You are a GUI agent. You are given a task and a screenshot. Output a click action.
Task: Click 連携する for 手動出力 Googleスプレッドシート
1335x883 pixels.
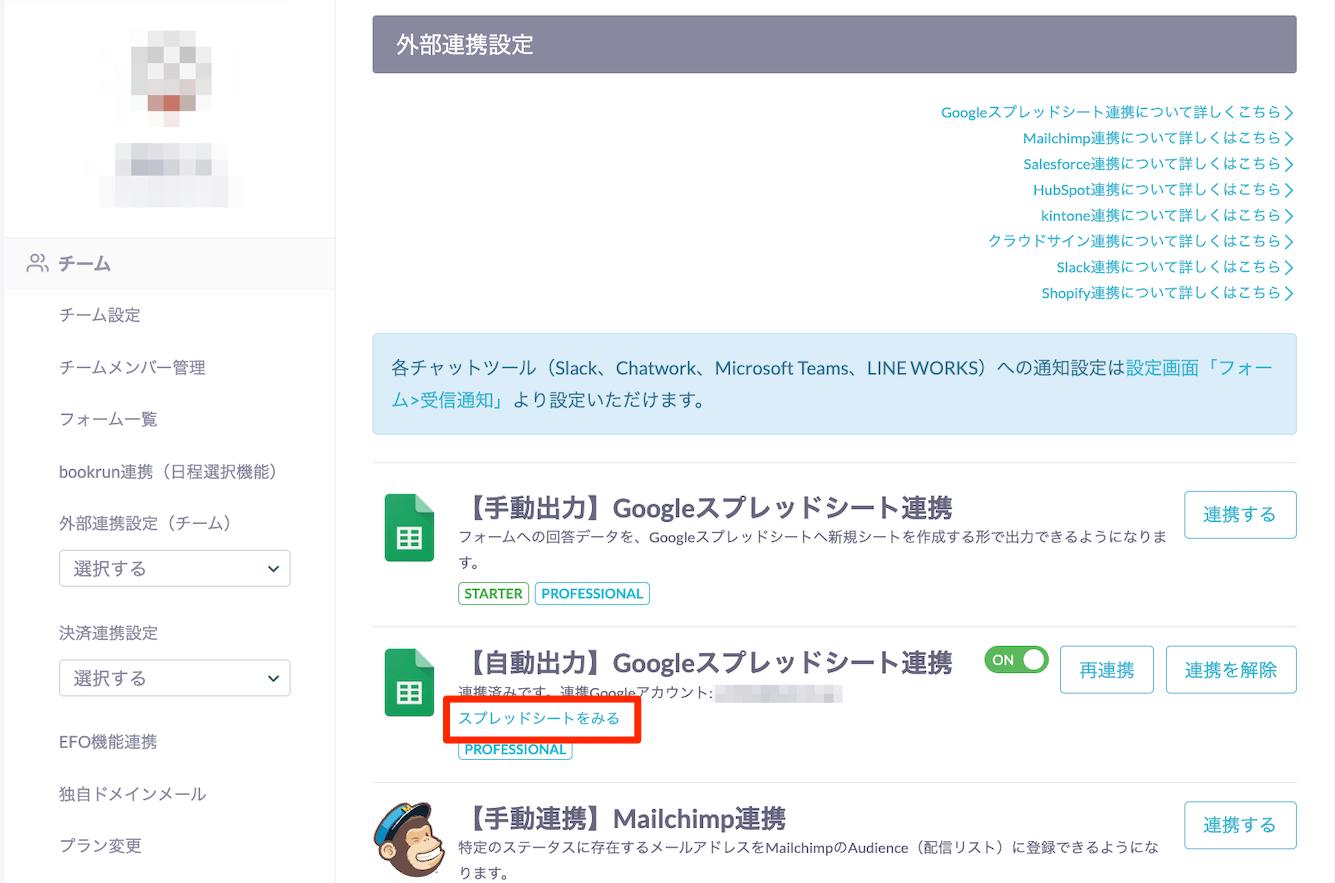pyautogui.click(x=1240, y=515)
